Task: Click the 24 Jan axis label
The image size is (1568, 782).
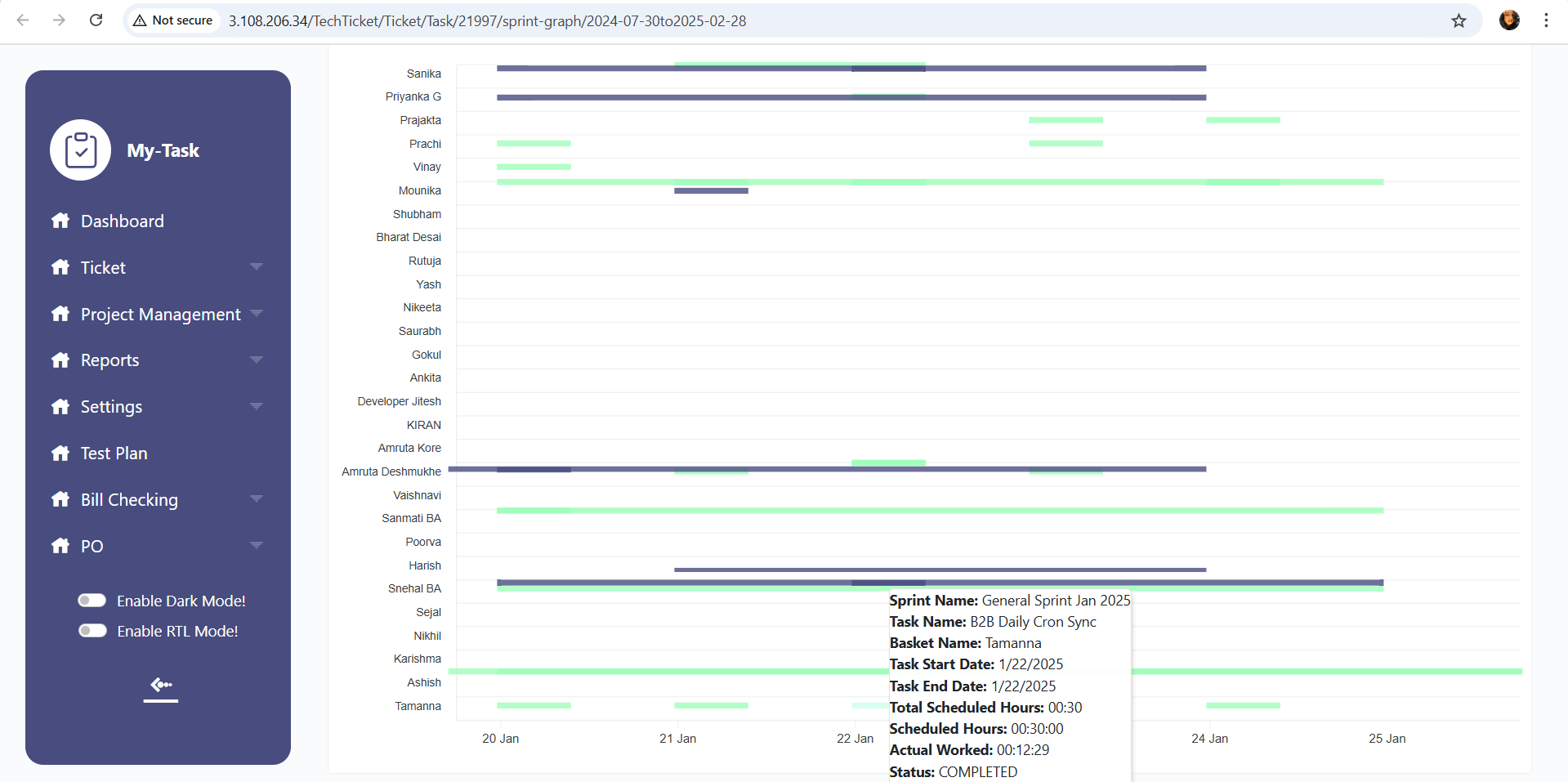Action: coord(1209,739)
